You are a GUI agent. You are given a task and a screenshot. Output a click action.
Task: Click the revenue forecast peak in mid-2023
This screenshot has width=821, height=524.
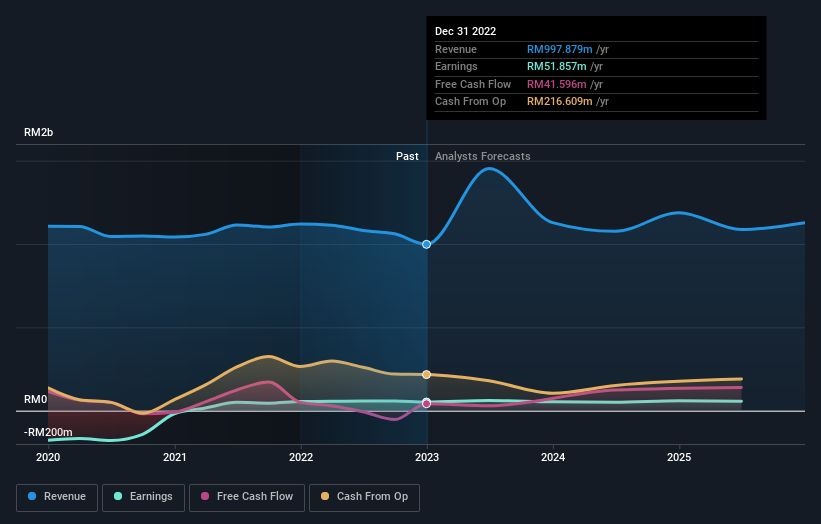point(489,169)
